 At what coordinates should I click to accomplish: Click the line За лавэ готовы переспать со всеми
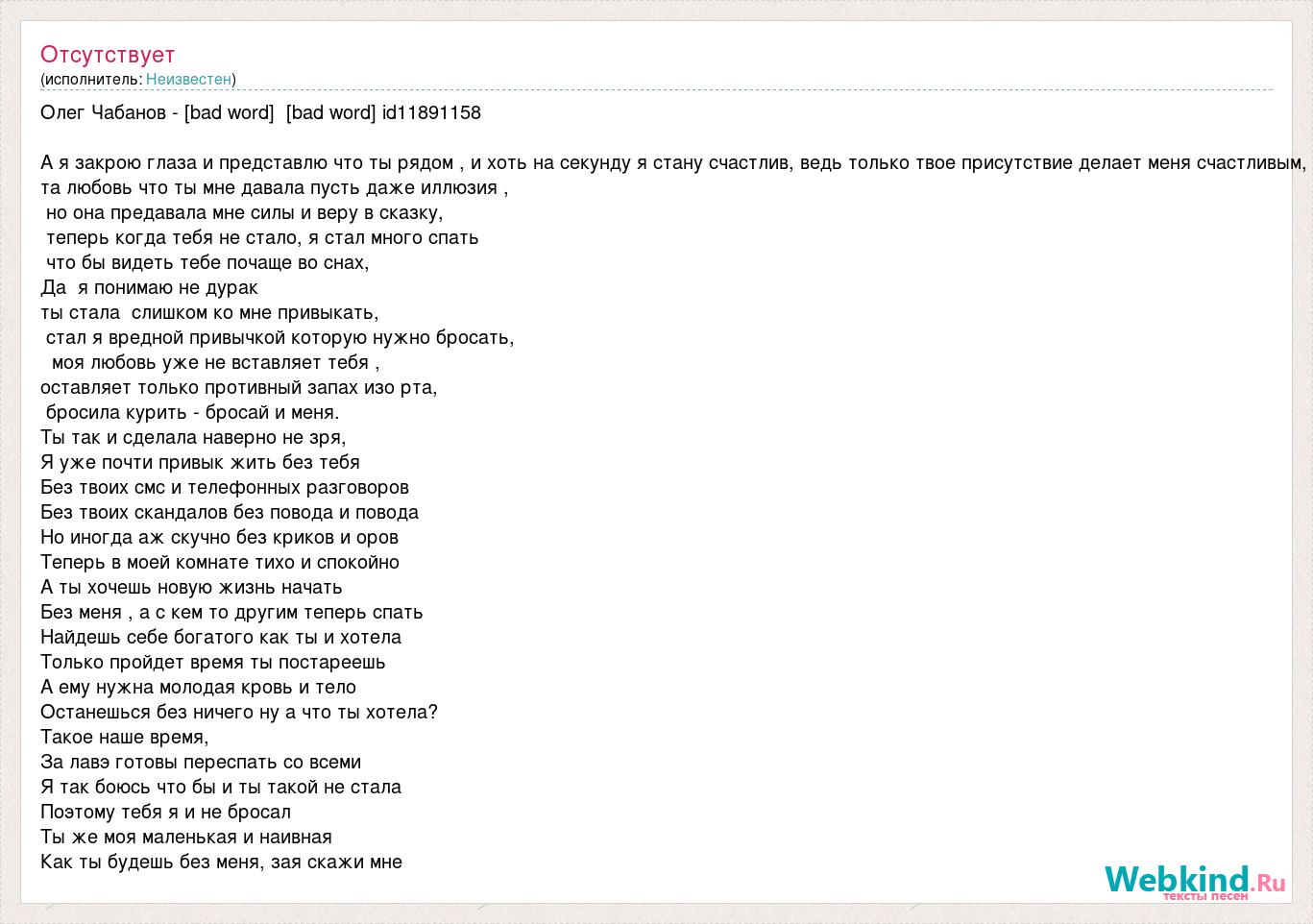click(201, 762)
